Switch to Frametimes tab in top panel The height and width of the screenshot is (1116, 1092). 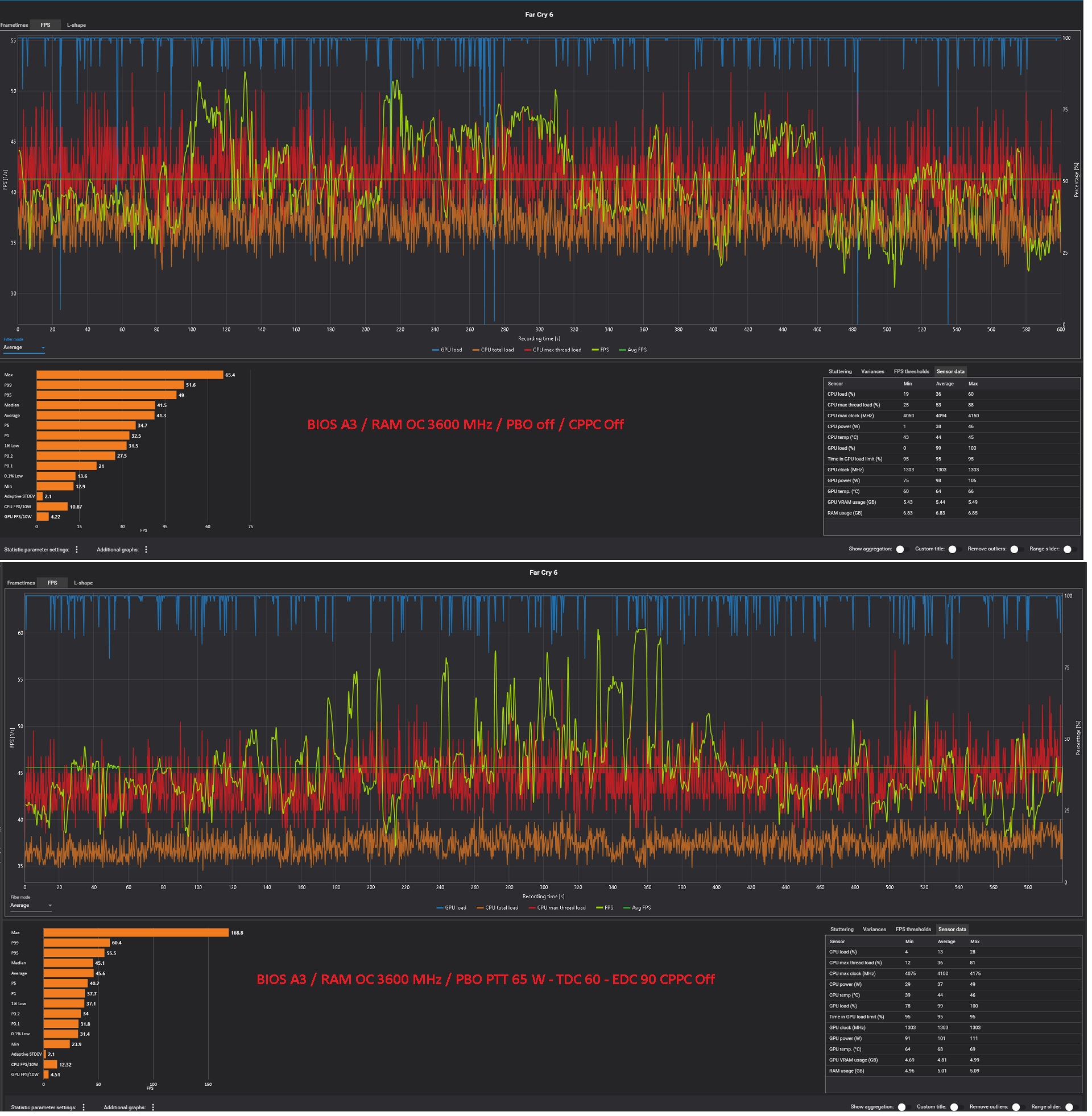tap(14, 25)
